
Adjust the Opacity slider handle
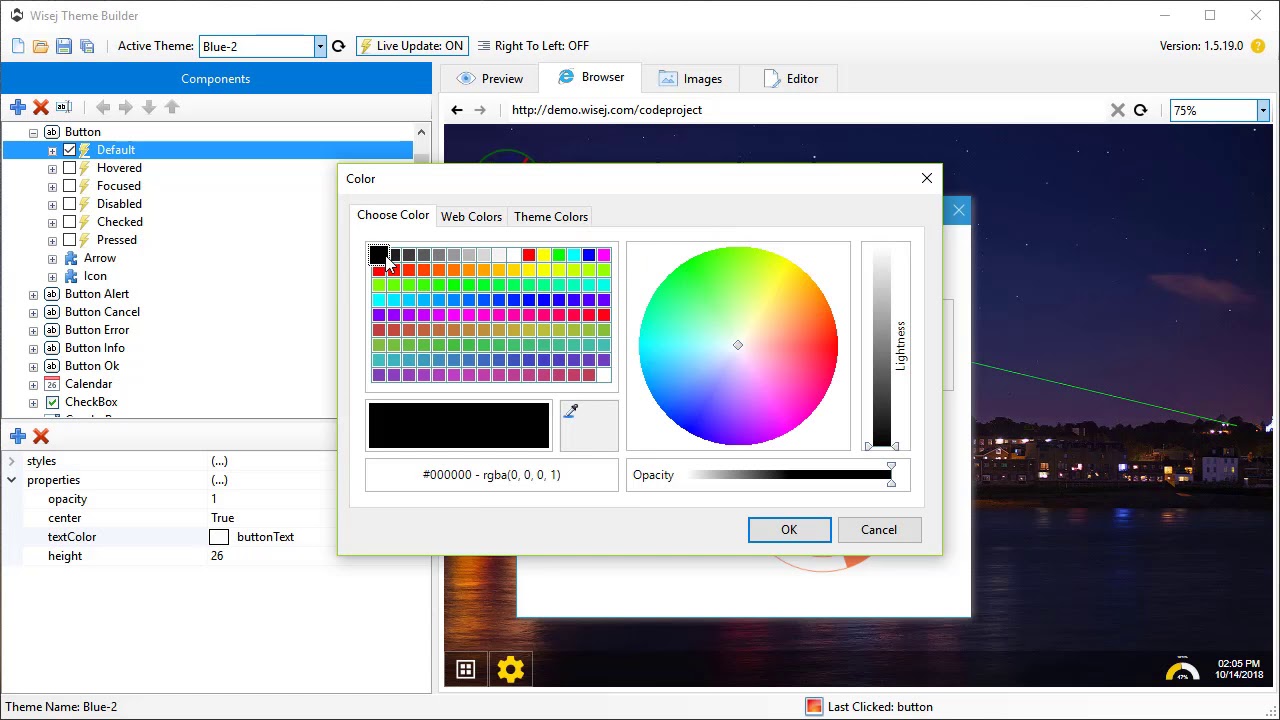[x=891, y=475]
